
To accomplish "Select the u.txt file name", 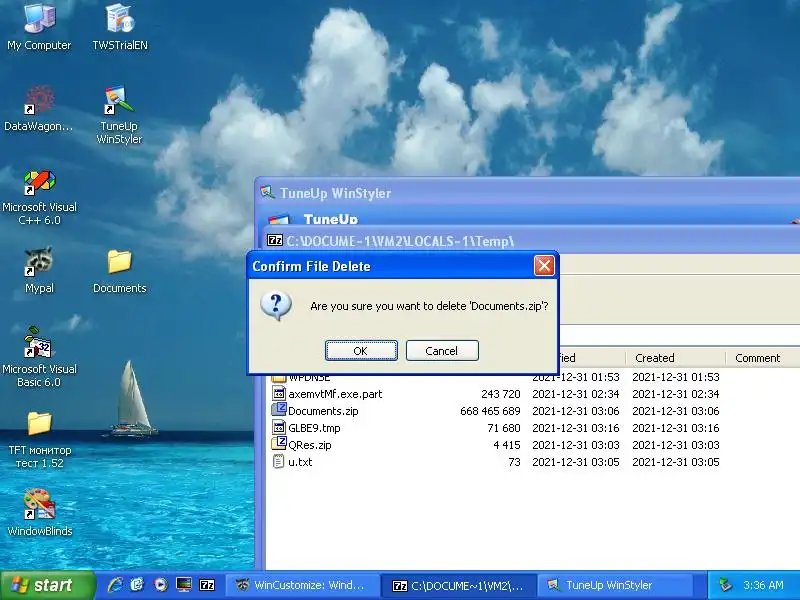I will 300,462.
